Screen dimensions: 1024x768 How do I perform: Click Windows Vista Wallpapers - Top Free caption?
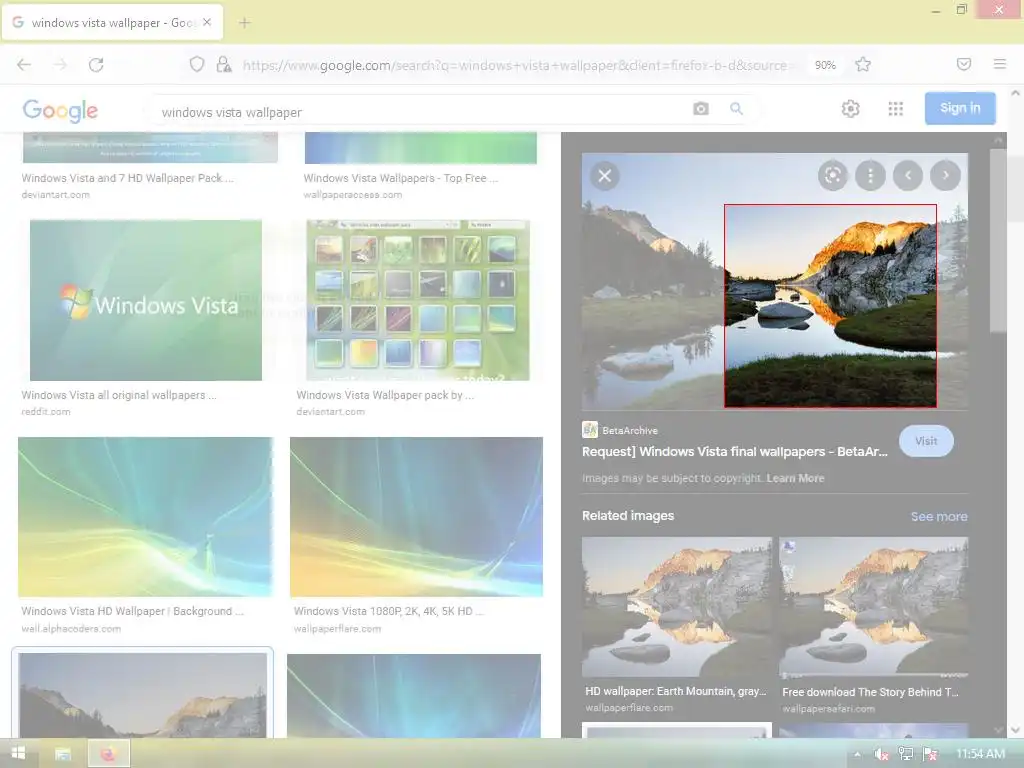click(x=400, y=178)
